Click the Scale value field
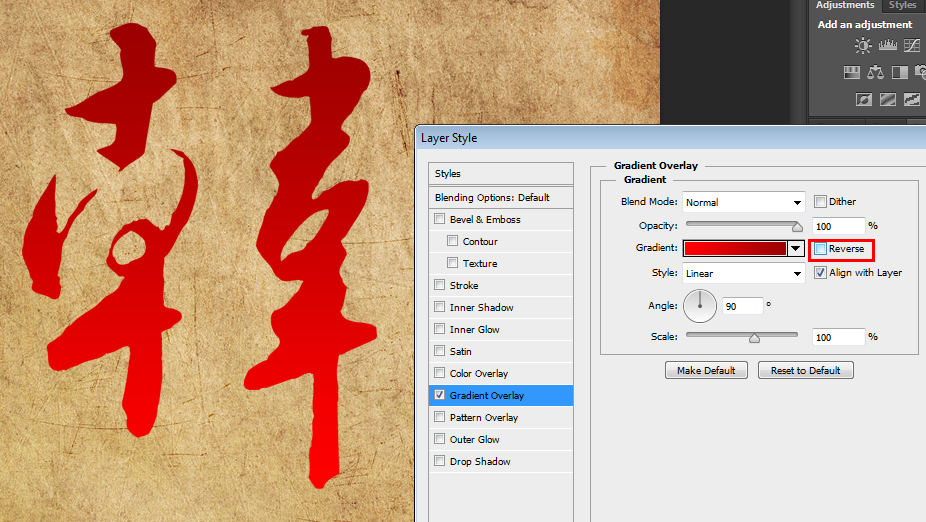Image resolution: width=926 pixels, height=522 pixels. [839, 337]
